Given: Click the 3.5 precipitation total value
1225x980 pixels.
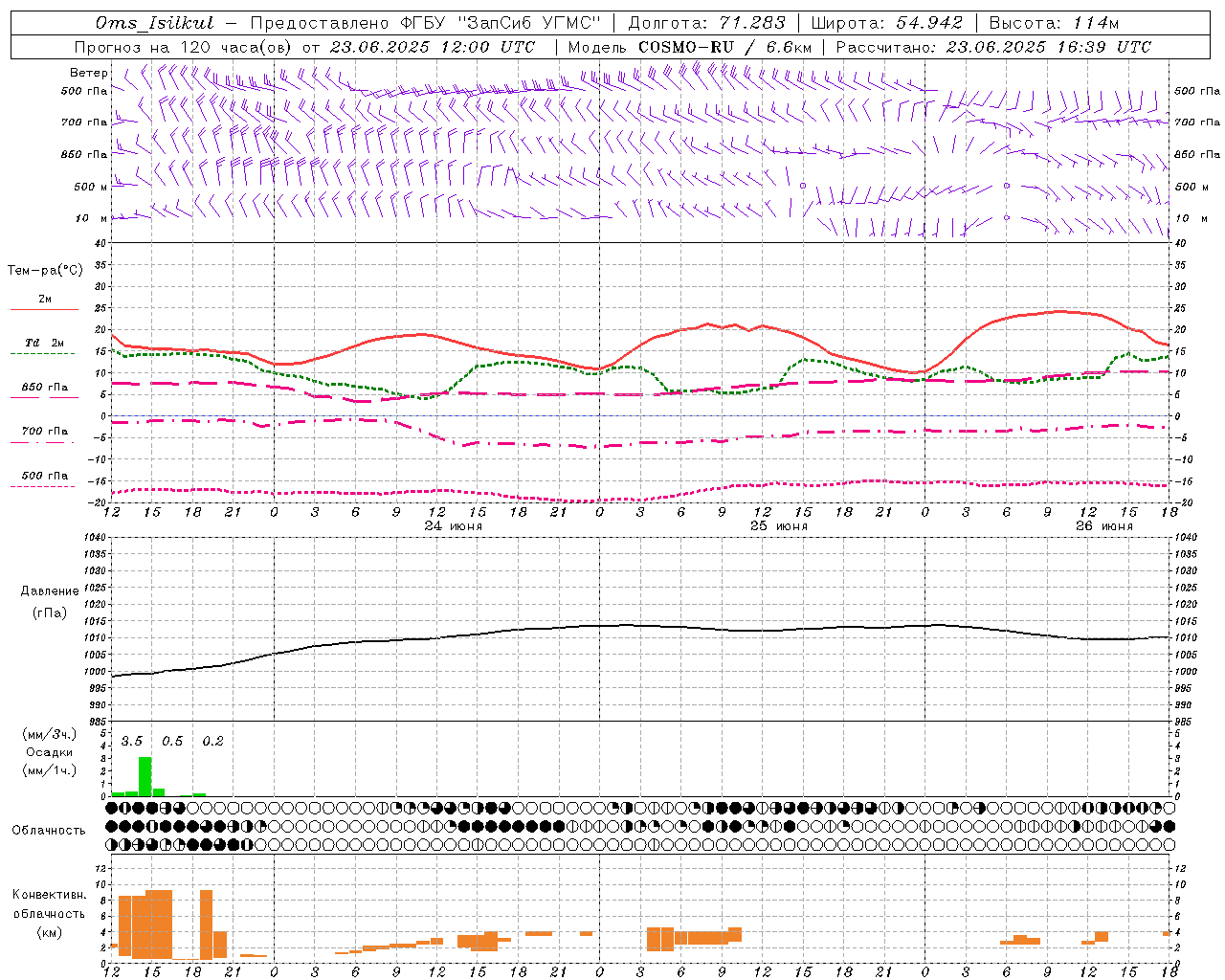Looking at the screenshot, I should (x=132, y=742).
